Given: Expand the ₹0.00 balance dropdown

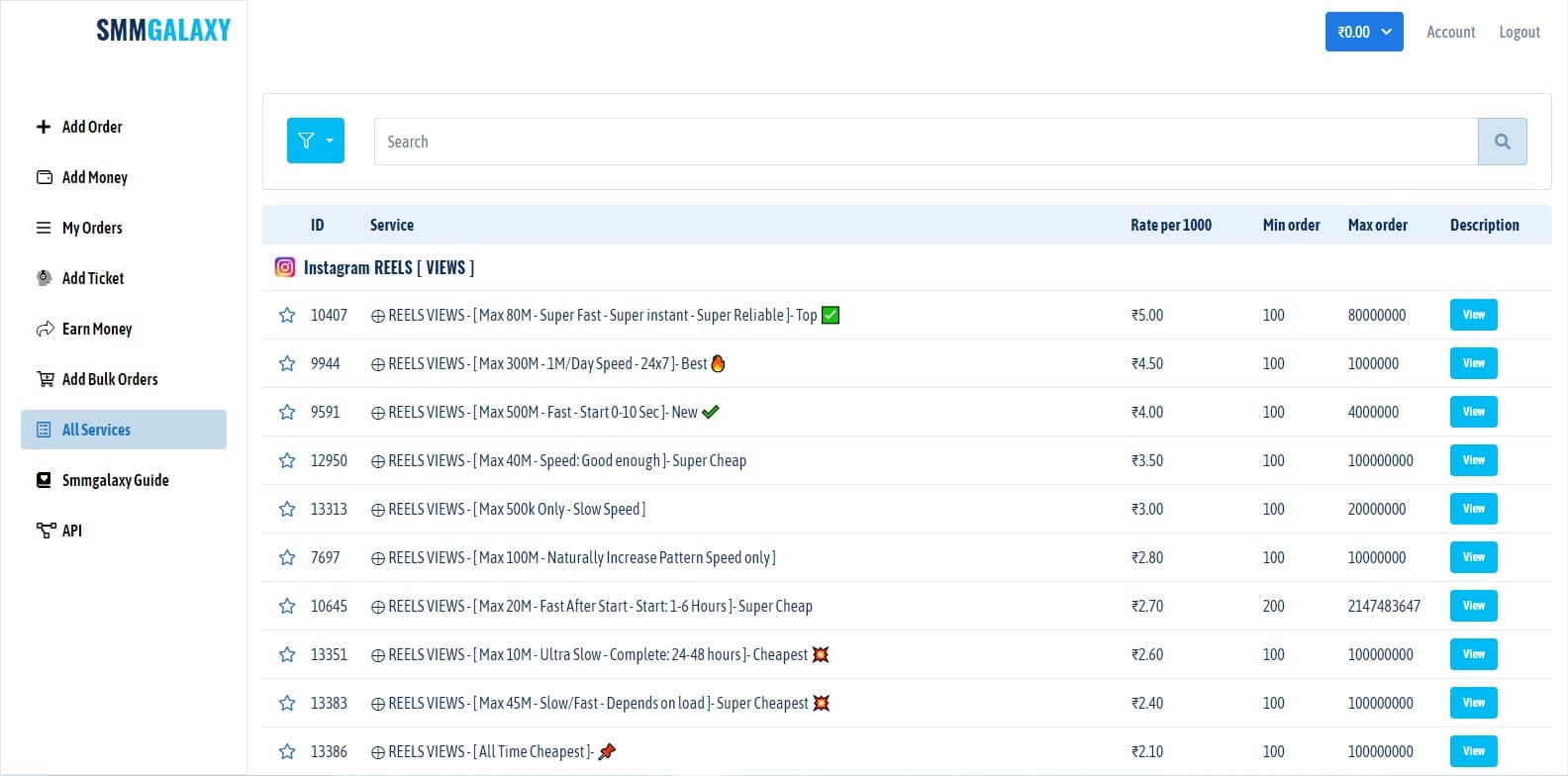Looking at the screenshot, I should 1363,32.
